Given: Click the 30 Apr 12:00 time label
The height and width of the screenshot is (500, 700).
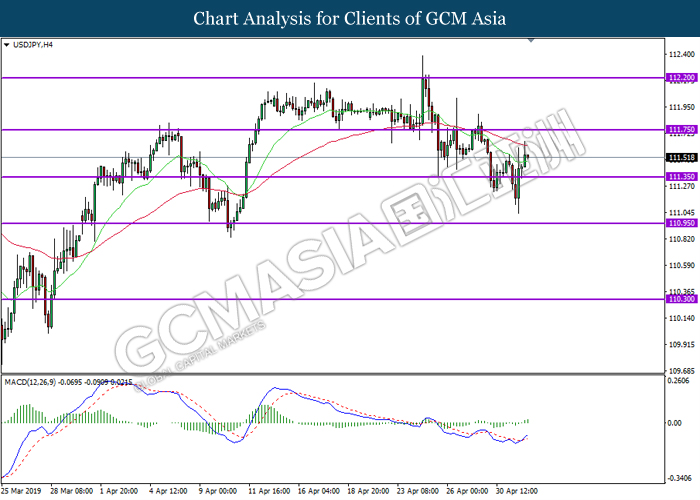Looking at the screenshot, I should coord(517,491).
